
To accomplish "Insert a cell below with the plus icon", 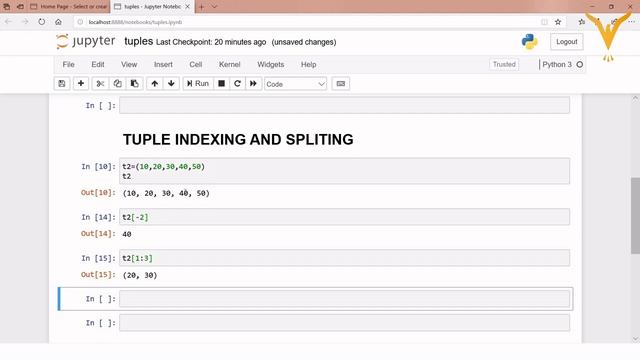I will 81,84.
